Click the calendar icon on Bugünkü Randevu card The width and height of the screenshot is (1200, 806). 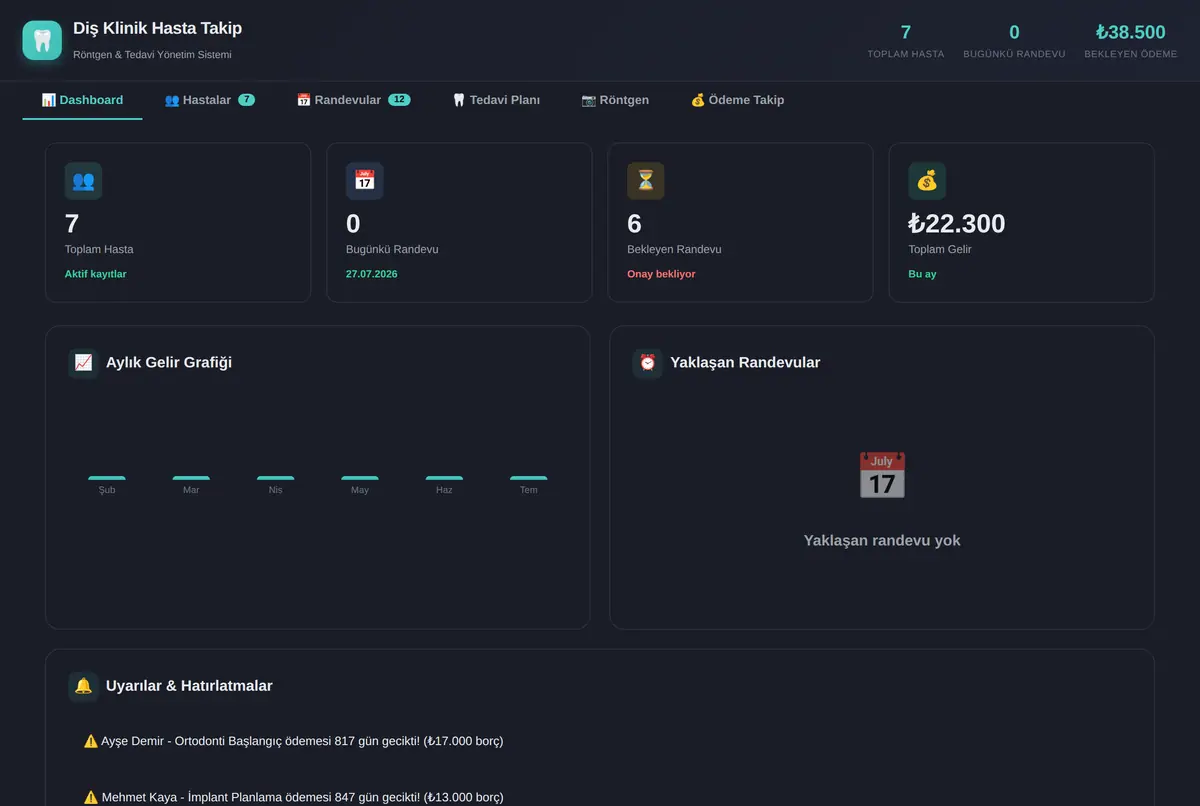tap(365, 181)
